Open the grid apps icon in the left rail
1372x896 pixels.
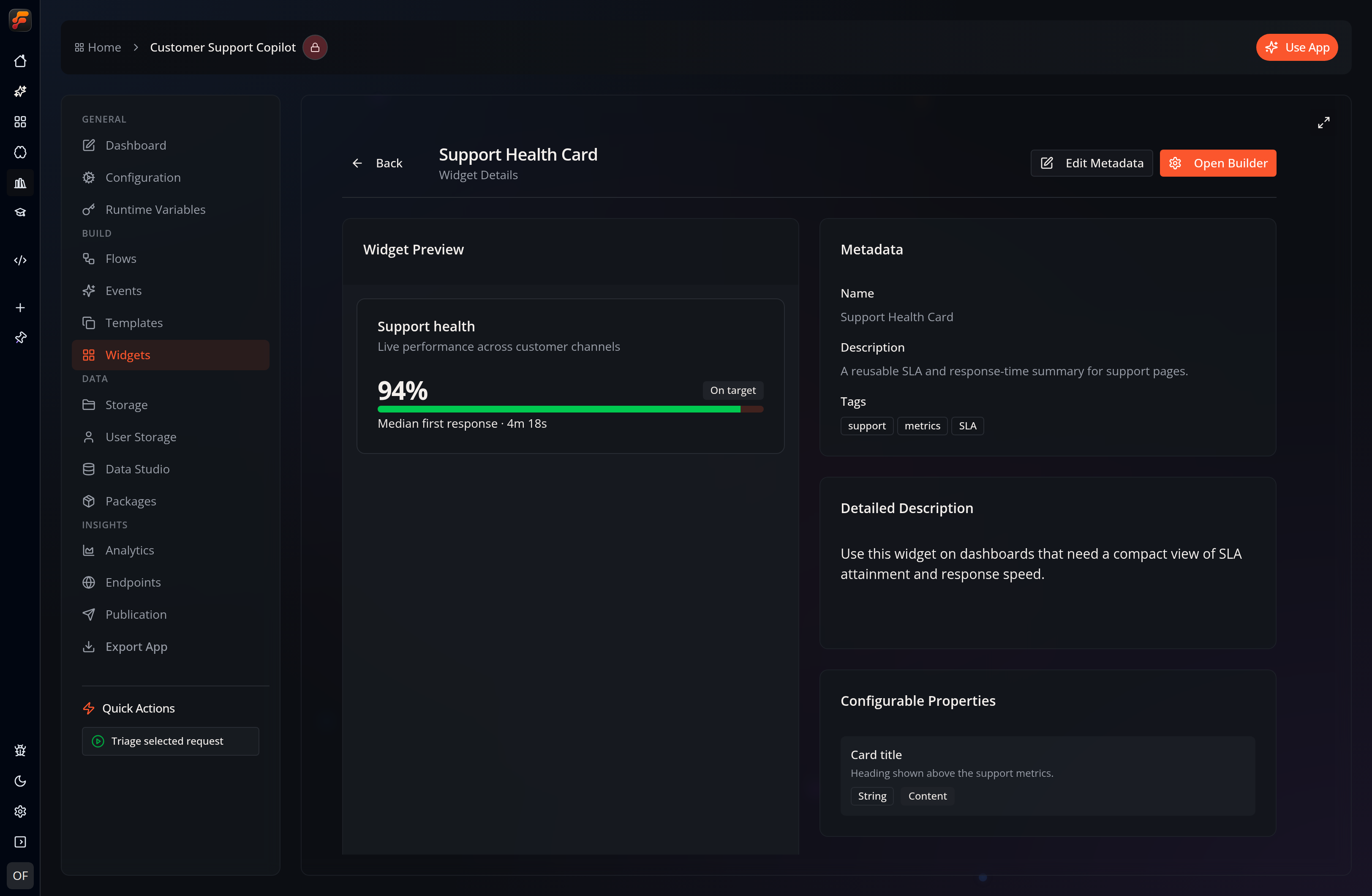pos(20,122)
